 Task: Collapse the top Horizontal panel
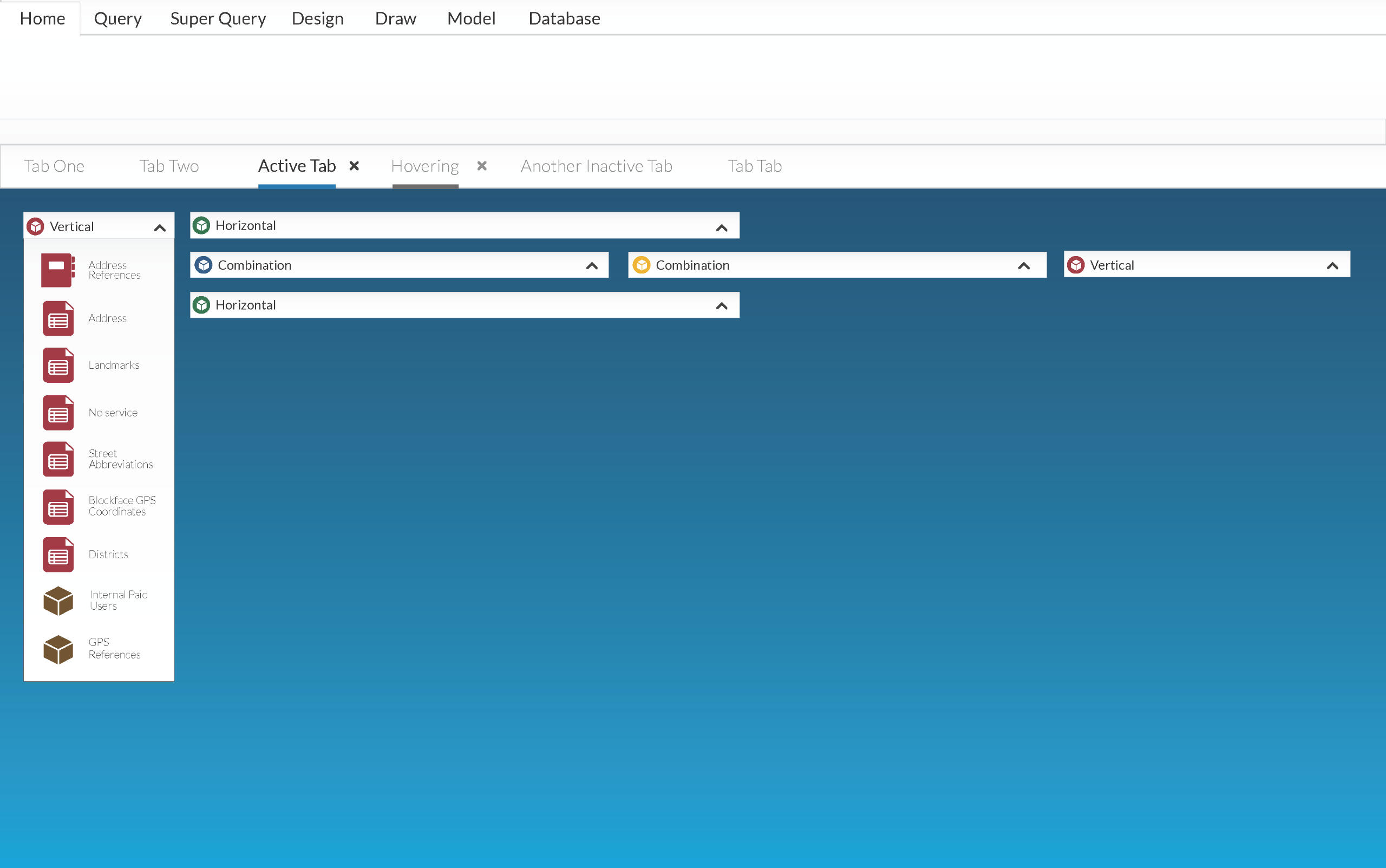(x=721, y=228)
